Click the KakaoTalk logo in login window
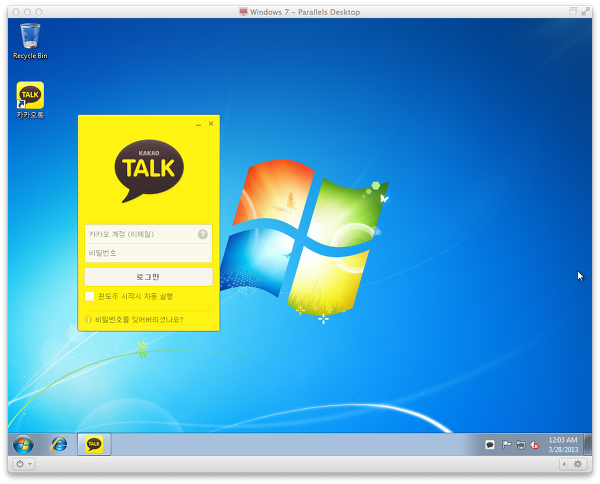600x484 pixels. click(x=149, y=171)
